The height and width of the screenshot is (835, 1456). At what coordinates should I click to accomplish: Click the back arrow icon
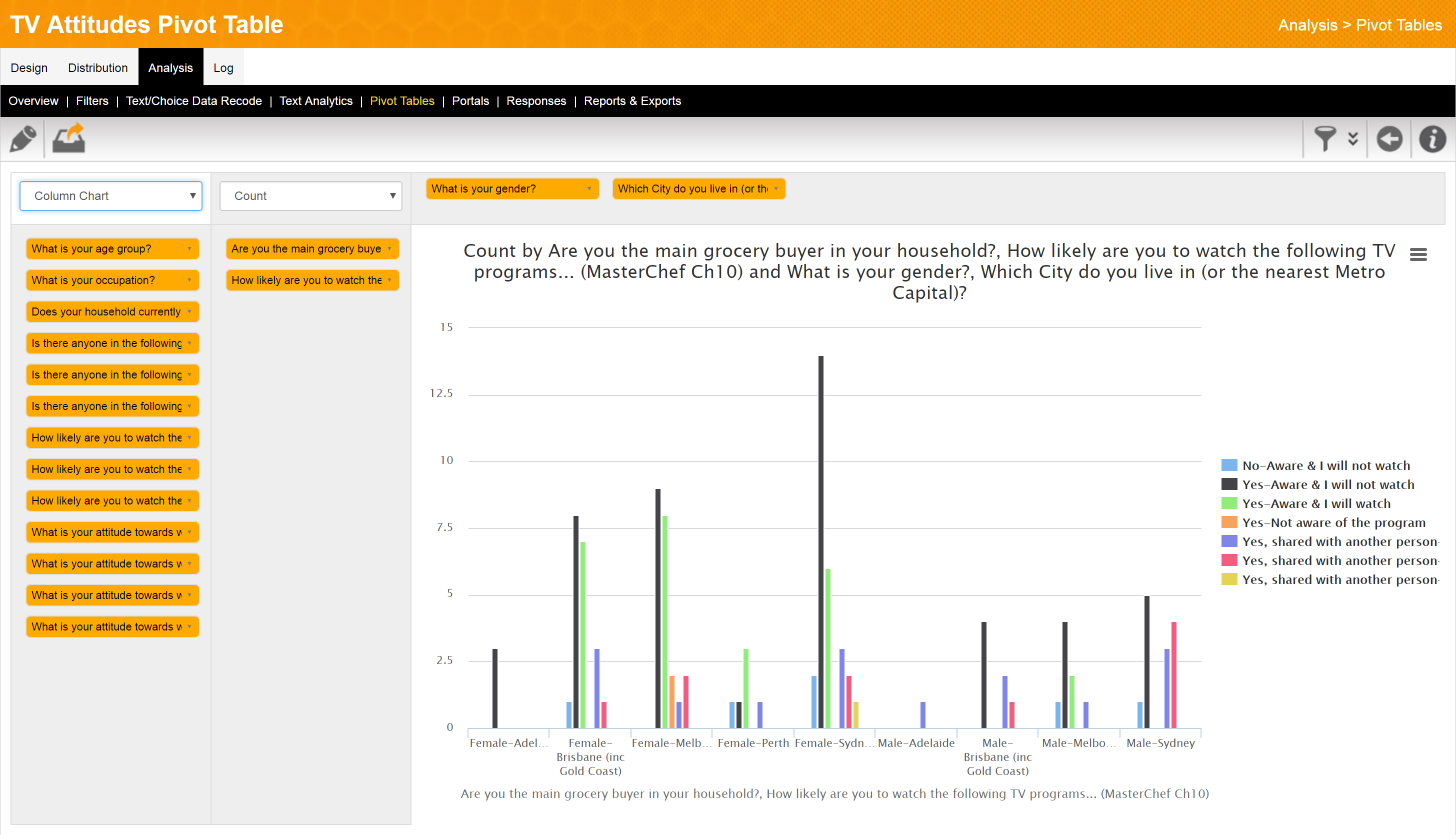coord(1389,138)
